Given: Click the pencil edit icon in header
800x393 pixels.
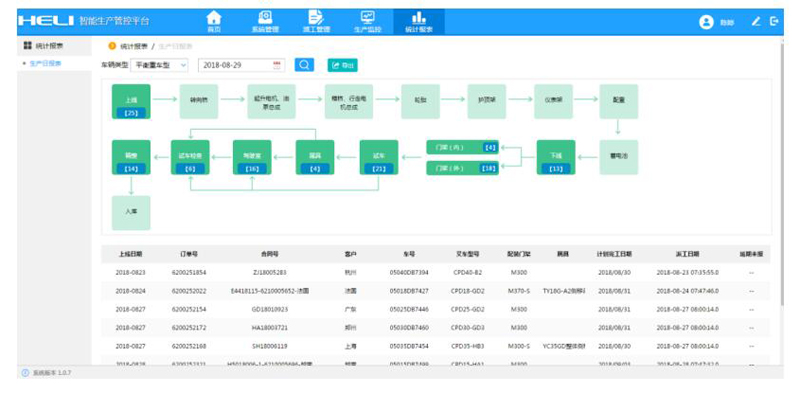Looking at the screenshot, I should (756, 21).
